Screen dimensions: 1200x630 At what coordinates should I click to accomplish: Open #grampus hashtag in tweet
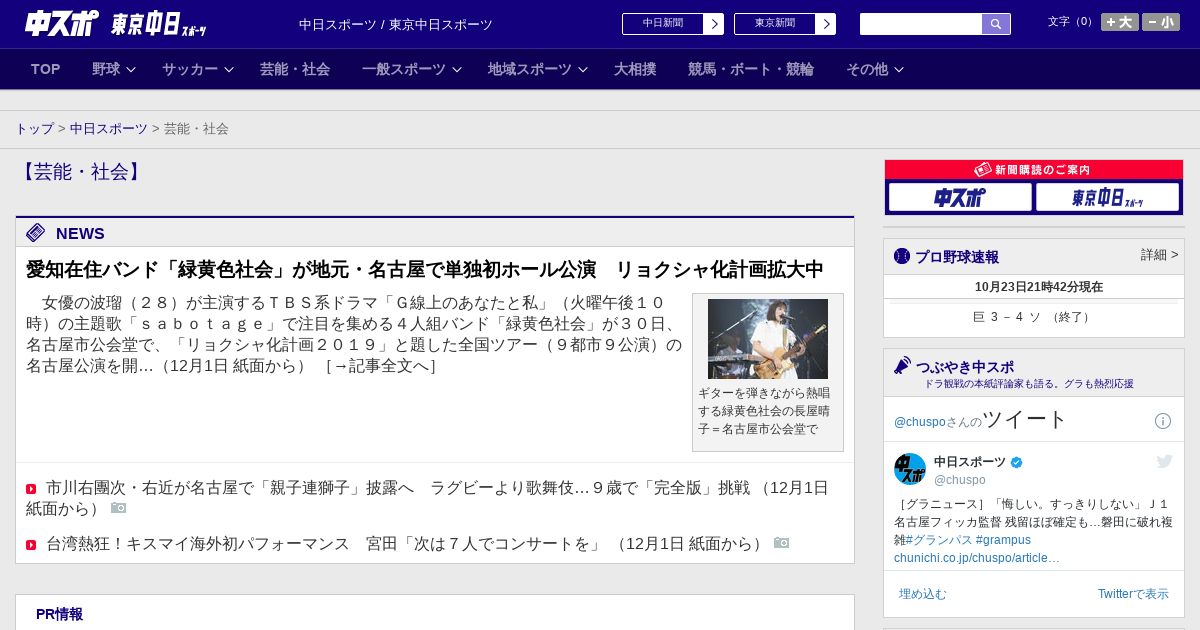pyautogui.click(x=1003, y=540)
